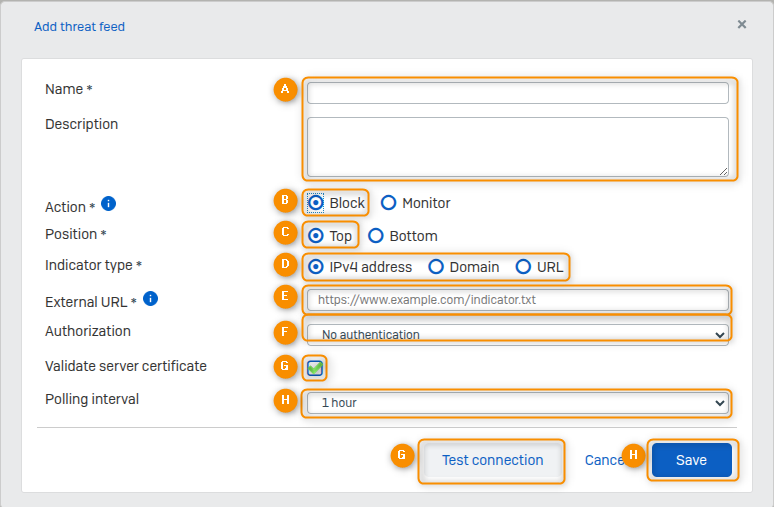
Task: Open the Authorization dropdown
Action: click(517, 334)
